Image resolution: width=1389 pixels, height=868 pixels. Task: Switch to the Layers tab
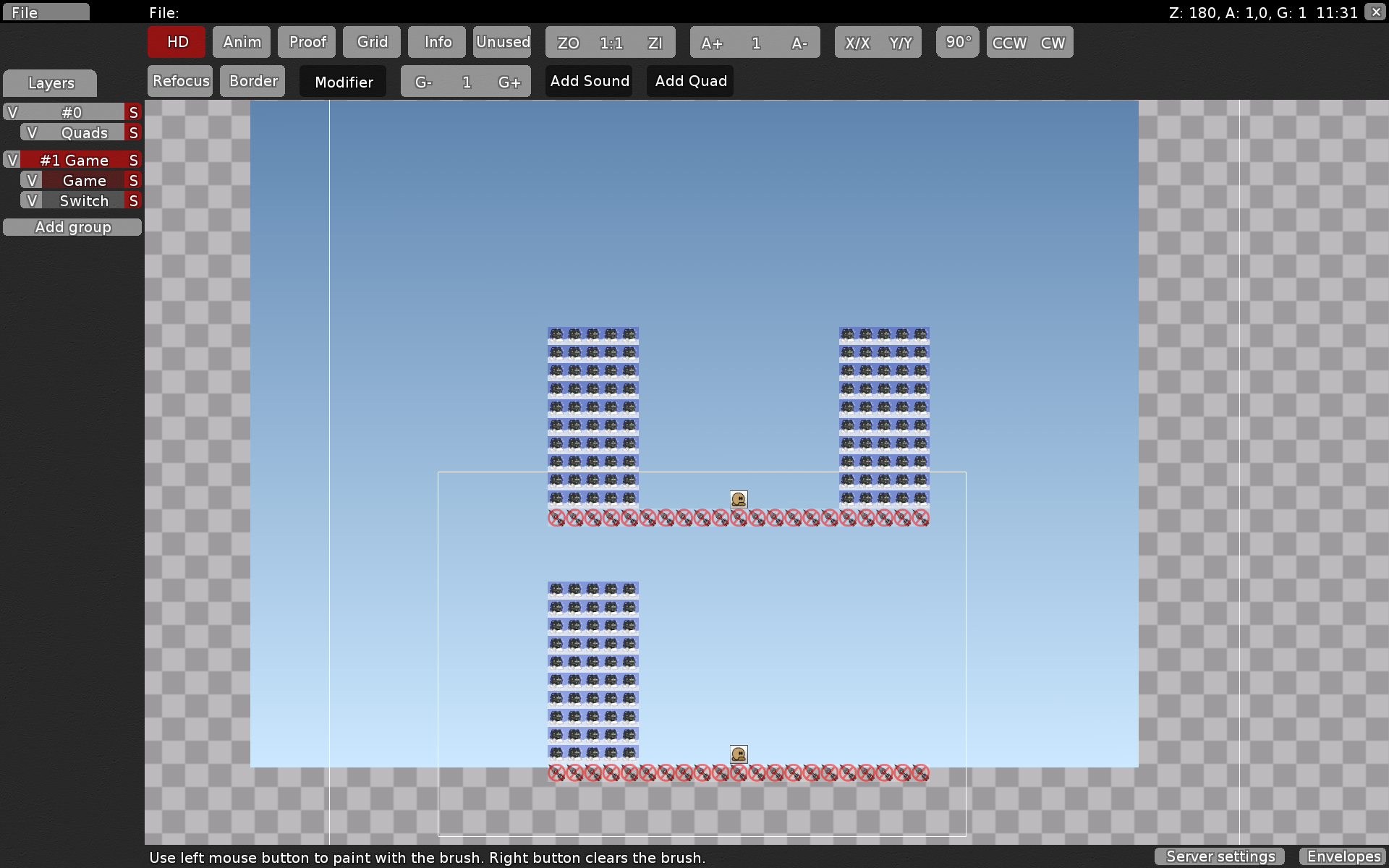(x=51, y=83)
